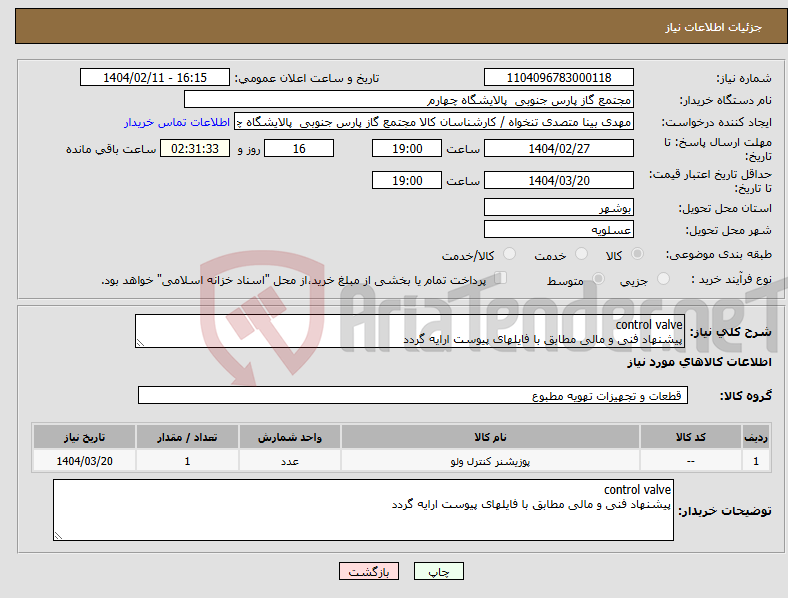Click the ایجاد کننده درخواست label
The width and height of the screenshot is (788, 598).
pos(717,123)
